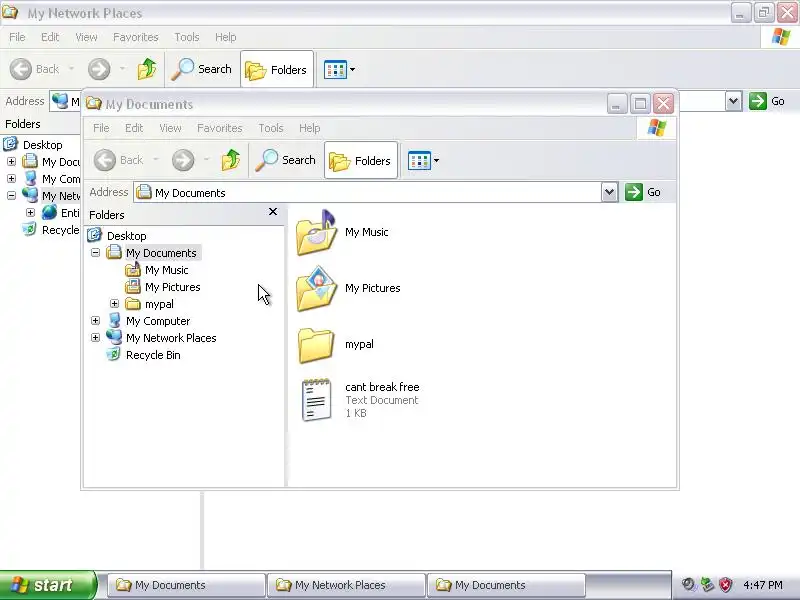Open Tools menu in My Documents window
This screenshot has width=800, height=600.
pos(271,128)
